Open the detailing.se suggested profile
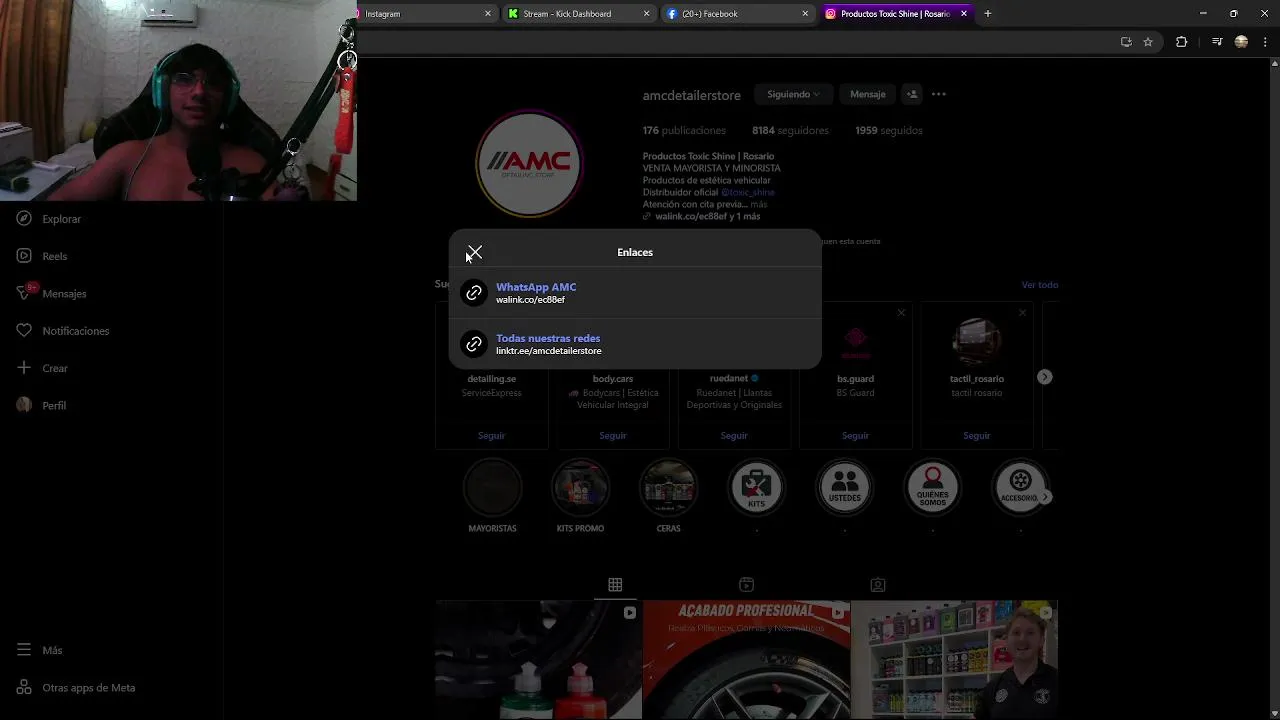This screenshot has width=1280, height=720. [491, 379]
